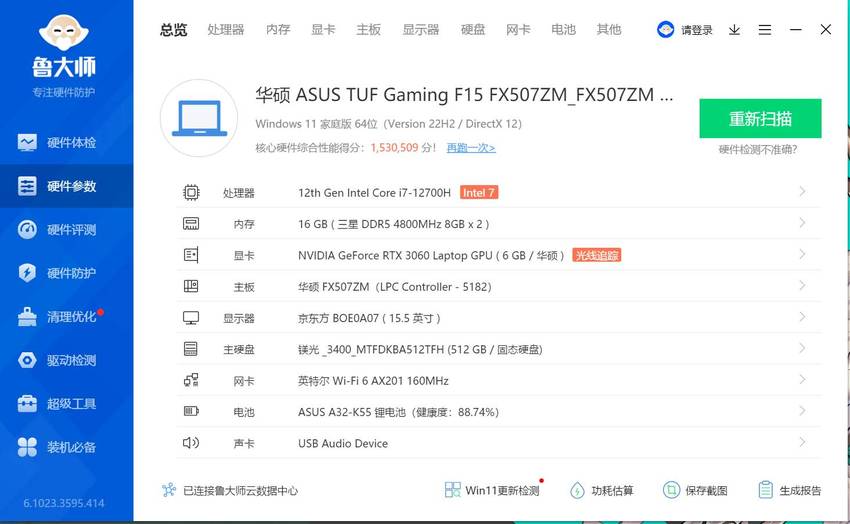Click the 再跑一次> link
Image resolution: width=850 pixels, height=524 pixels.
click(471, 147)
